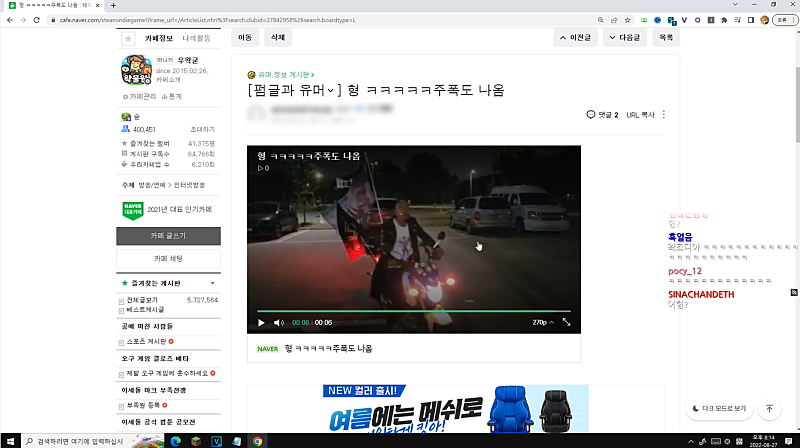Switch to the 나의활동 tab

point(197,37)
